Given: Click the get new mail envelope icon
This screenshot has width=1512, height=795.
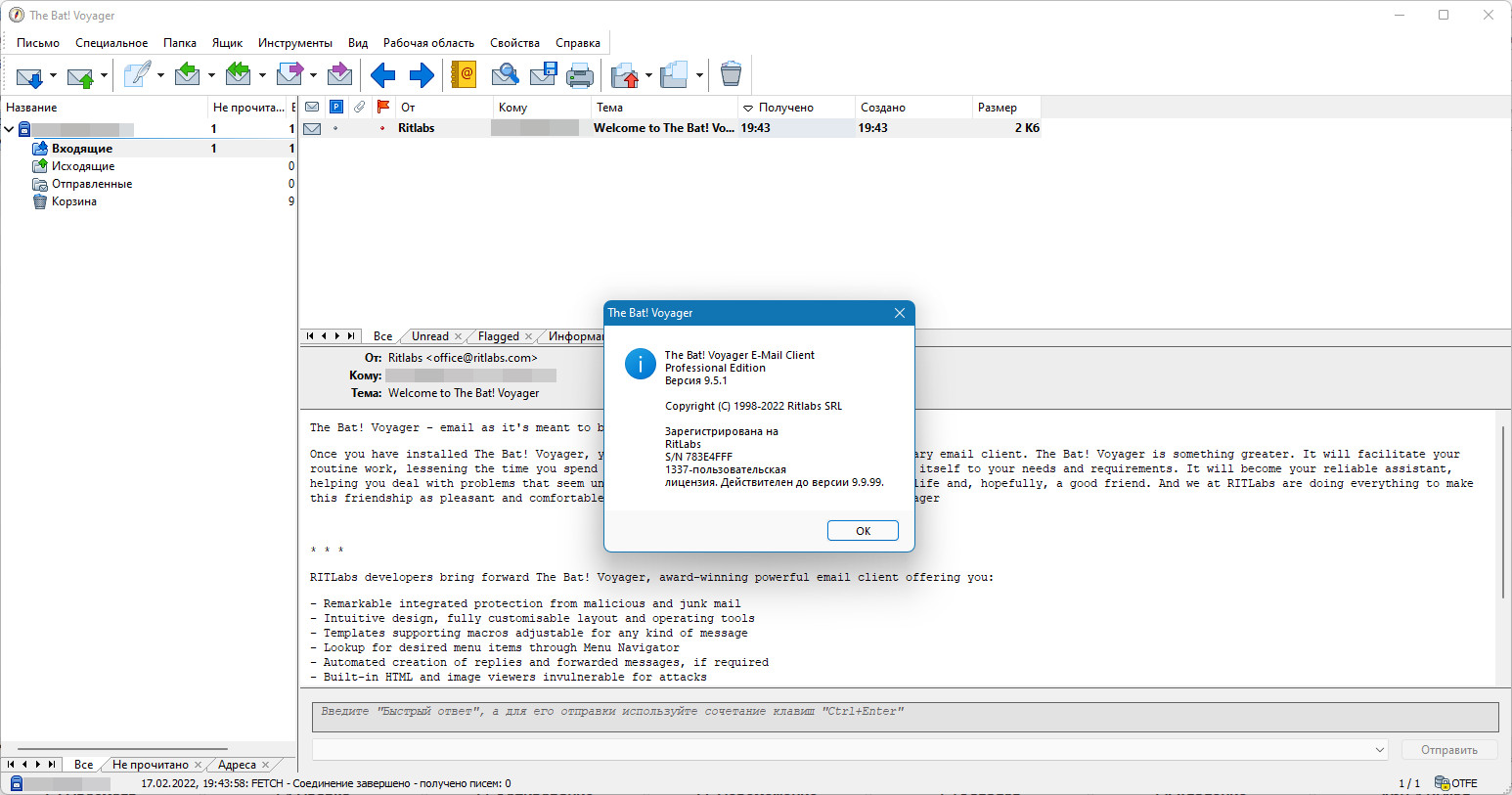Looking at the screenshot, I should pos(29,75).
